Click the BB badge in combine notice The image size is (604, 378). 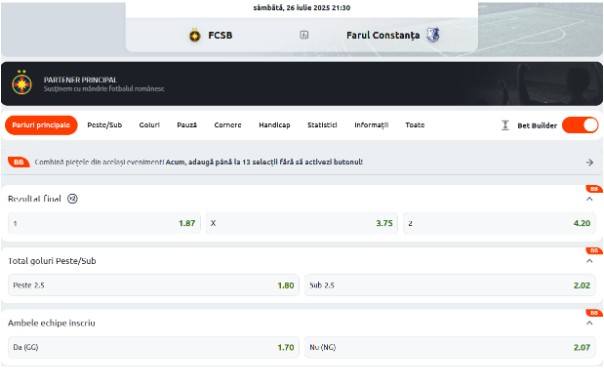tap(18, 162)
